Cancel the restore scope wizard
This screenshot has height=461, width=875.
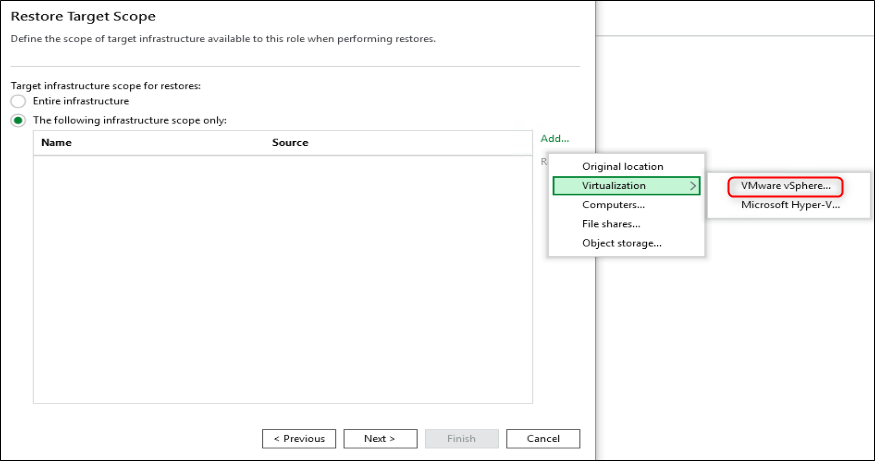[x=543, y=439]
